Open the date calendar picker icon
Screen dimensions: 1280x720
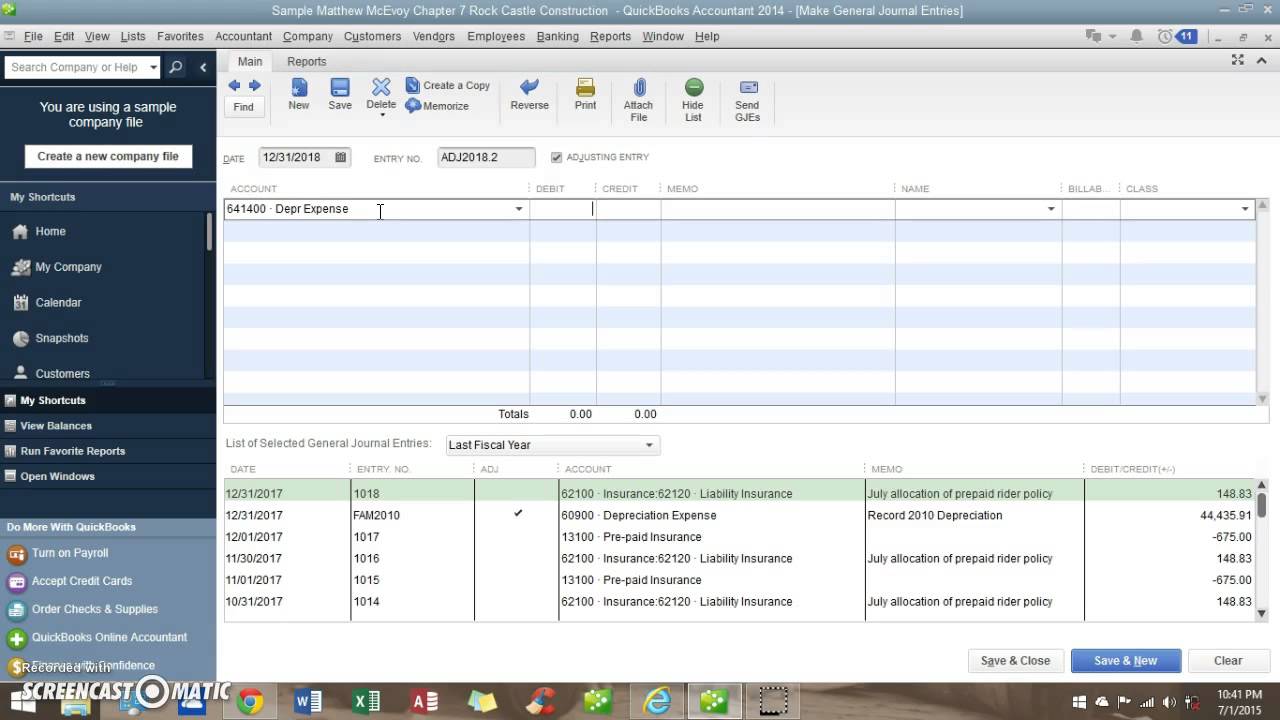tap(340, 158)
